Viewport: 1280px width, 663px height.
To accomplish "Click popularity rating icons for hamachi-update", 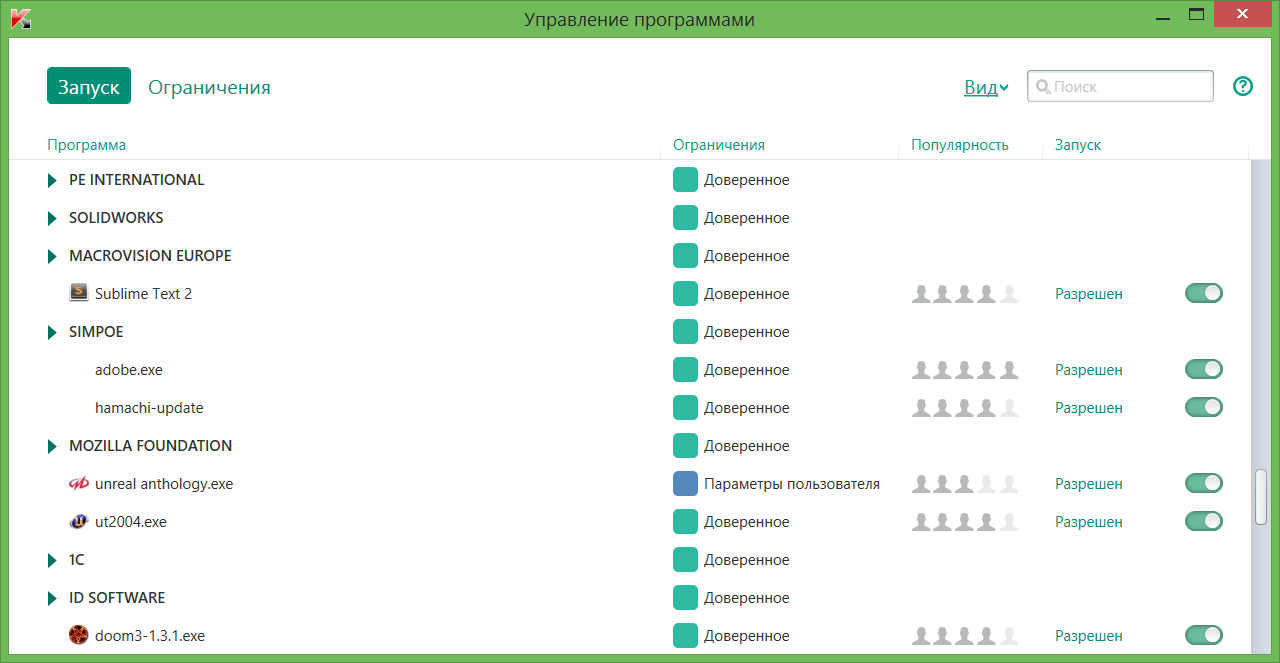I will coord(965,407).
